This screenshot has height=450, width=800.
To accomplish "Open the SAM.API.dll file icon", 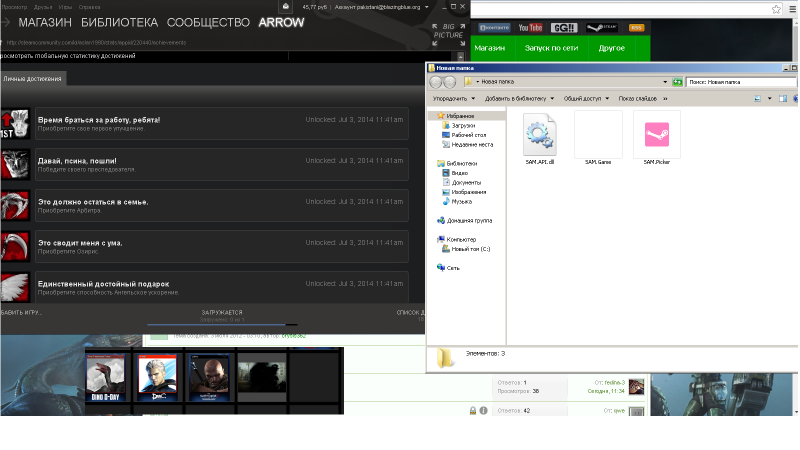I will (x=540, y=135).
